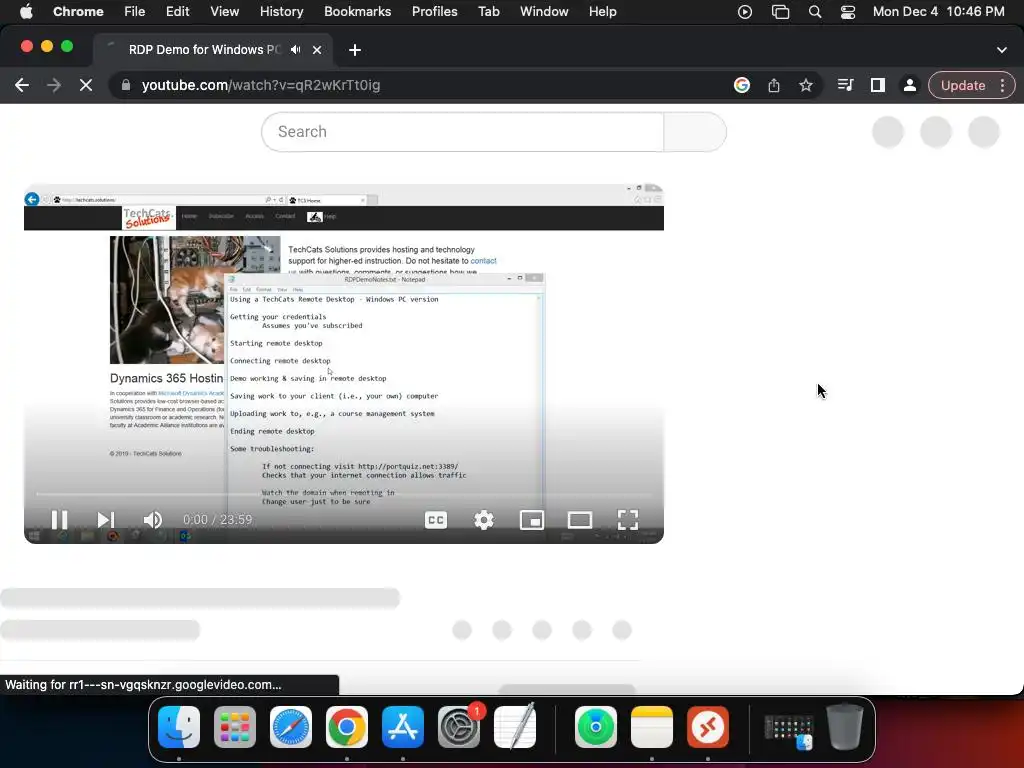The height and width of the screenshot is (768, 1024).
Task: Switch to theater mode view
Action: [580, 520]
